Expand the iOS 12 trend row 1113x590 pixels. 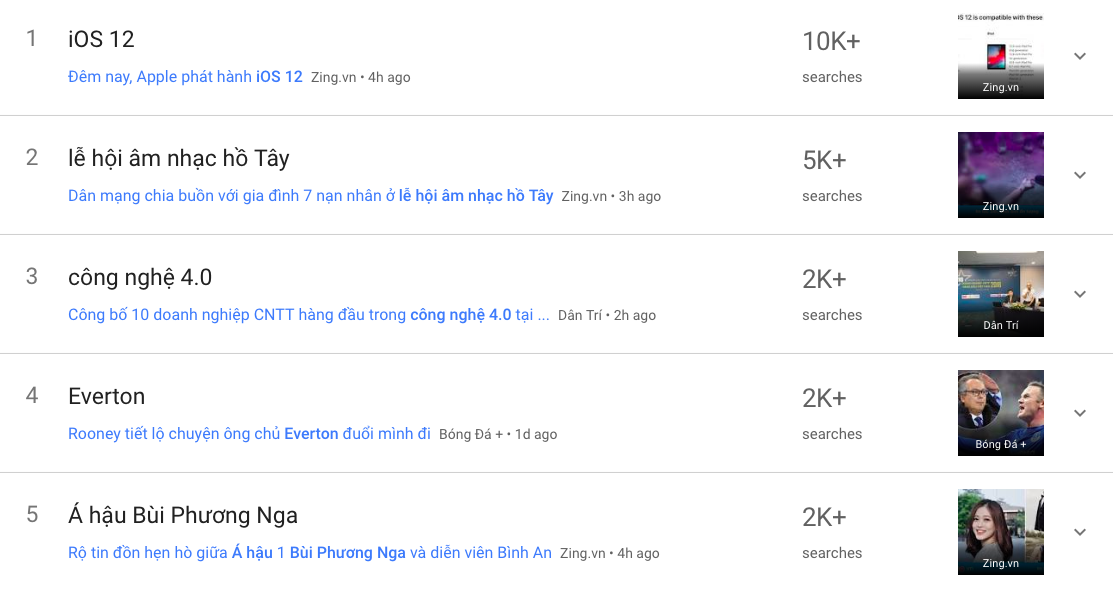tap(1079, 56)
